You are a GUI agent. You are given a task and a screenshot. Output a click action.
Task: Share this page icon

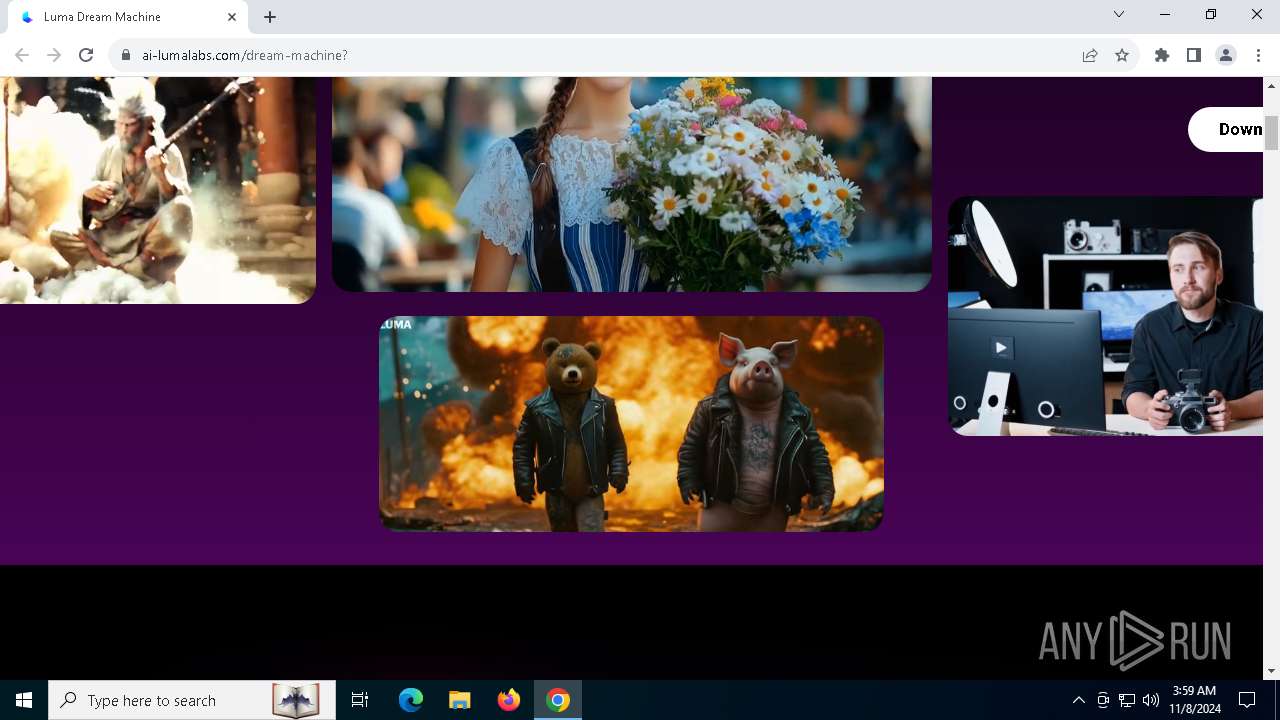point(1090,55)
